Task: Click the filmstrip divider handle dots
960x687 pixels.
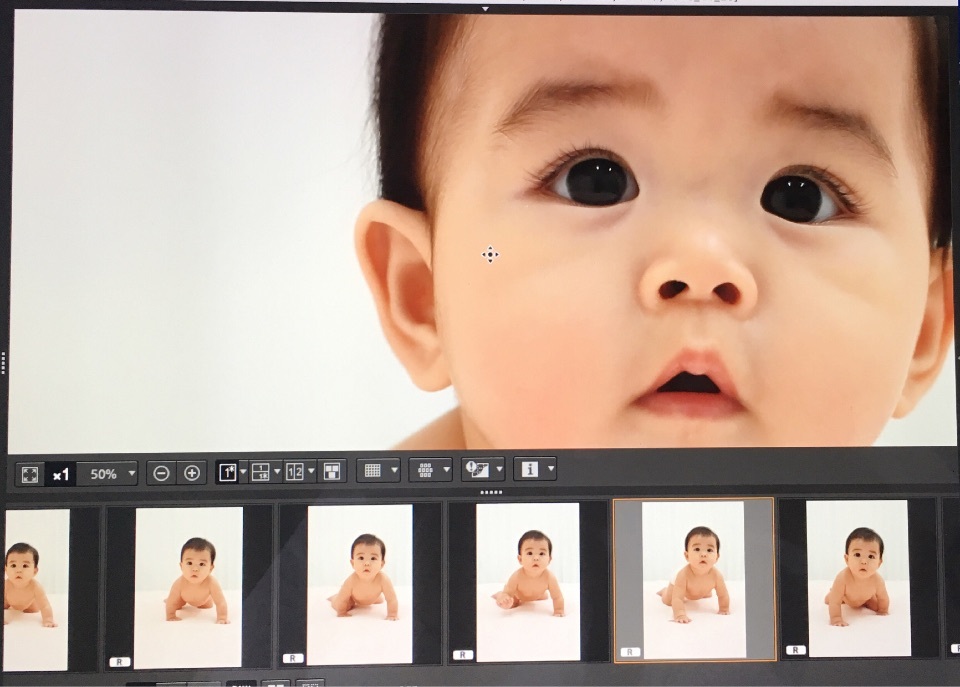Action: [490, 492]
